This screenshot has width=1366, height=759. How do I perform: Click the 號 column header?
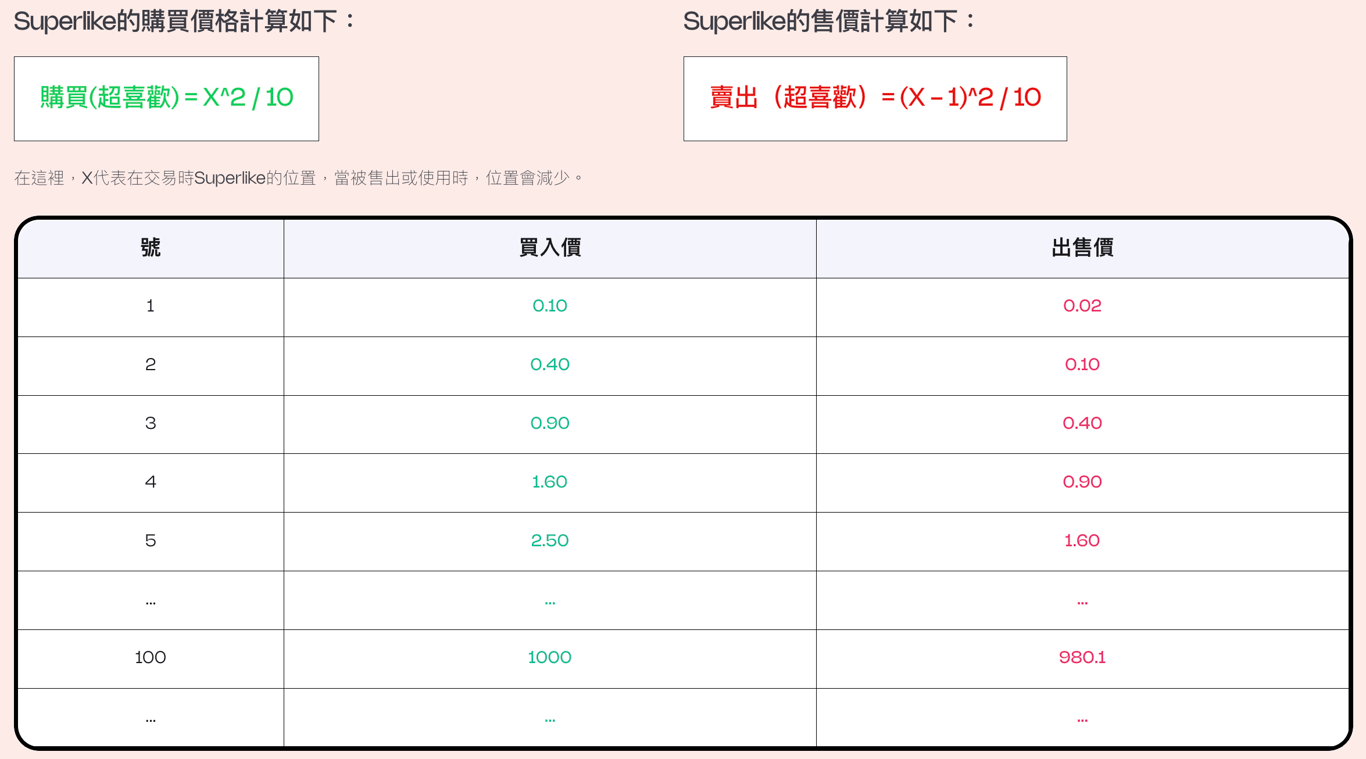click(x=150, y=248)
